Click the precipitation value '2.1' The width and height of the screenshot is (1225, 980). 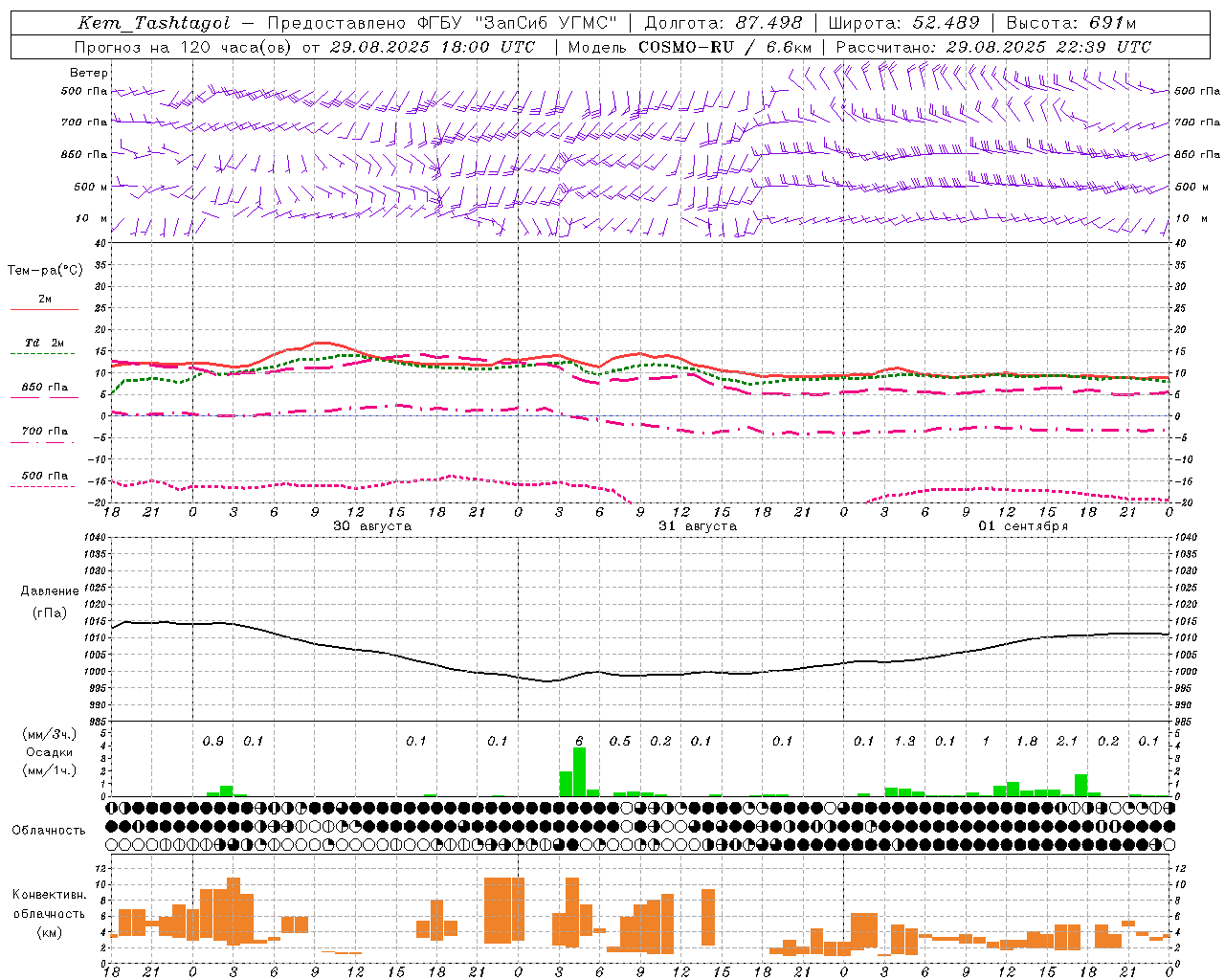point(1067,742)
